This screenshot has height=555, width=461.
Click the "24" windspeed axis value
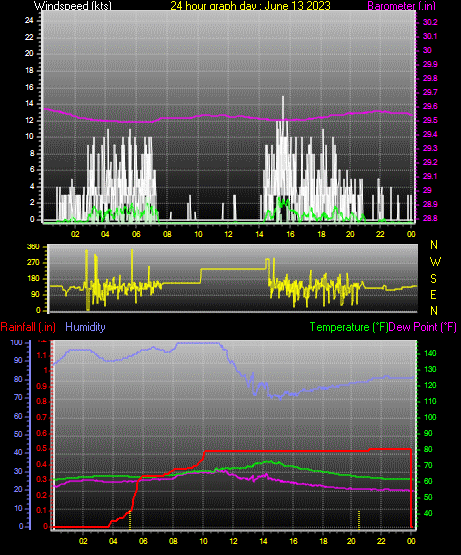[x=29, y=20]
